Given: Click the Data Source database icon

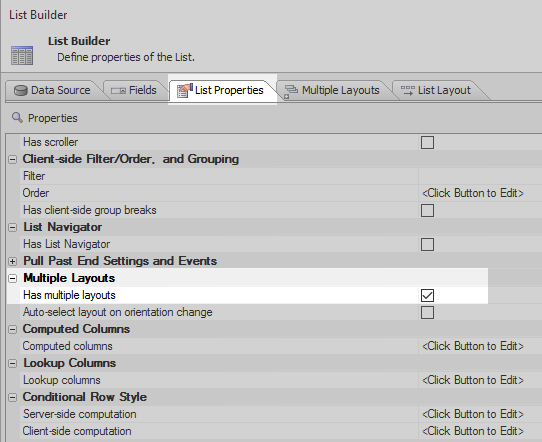Looking at the screenshot, I should click(20, 91).
